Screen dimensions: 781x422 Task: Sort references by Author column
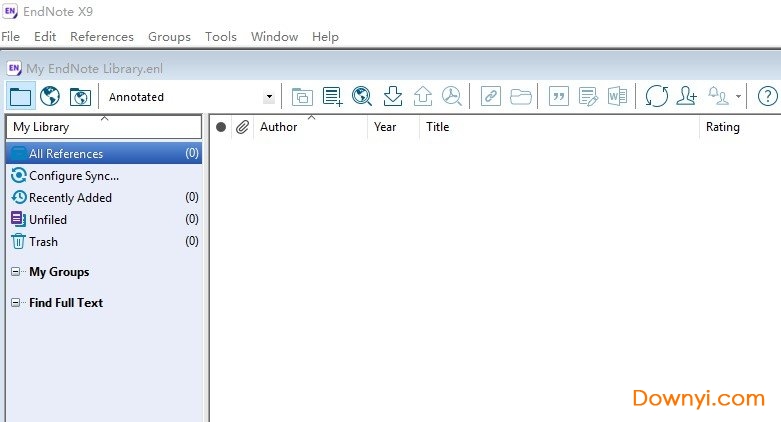[x=311, y=127]
